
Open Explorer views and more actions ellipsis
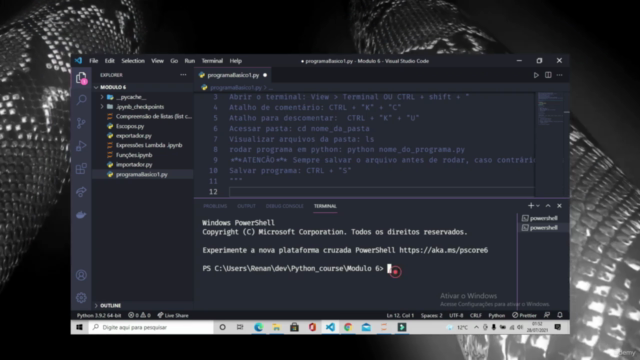point(183,75)
